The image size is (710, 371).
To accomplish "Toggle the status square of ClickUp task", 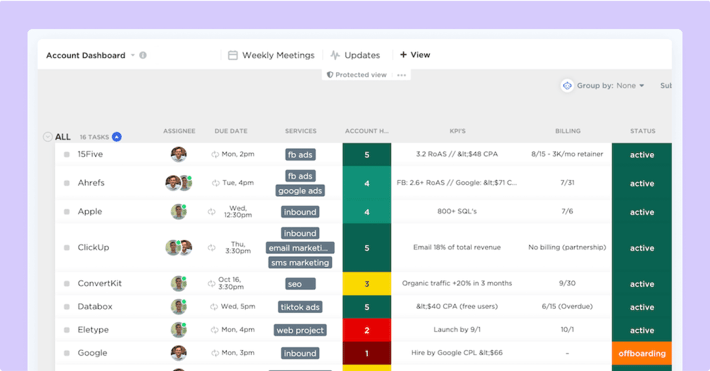I will (67, 248).
